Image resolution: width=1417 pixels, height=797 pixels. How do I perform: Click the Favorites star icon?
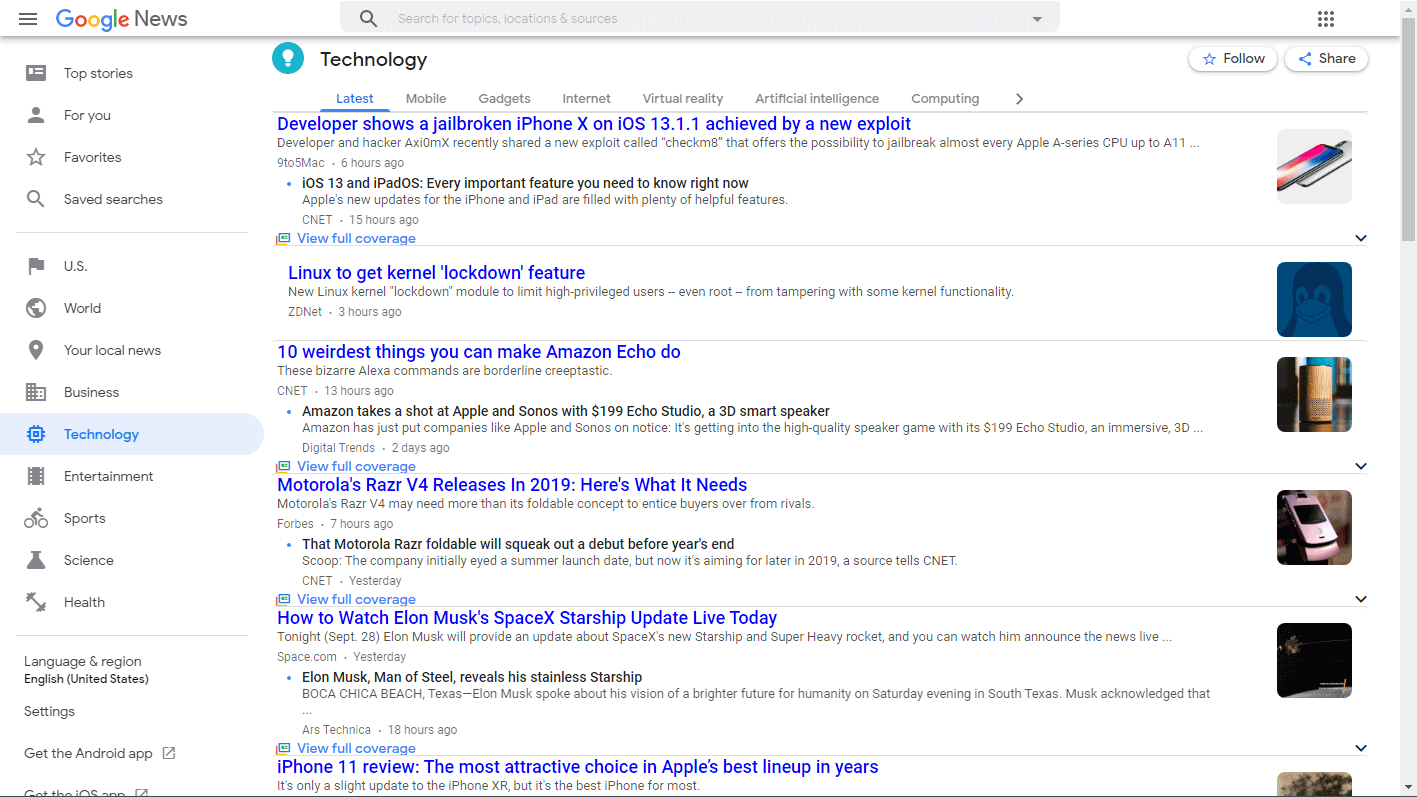point(36,157)
